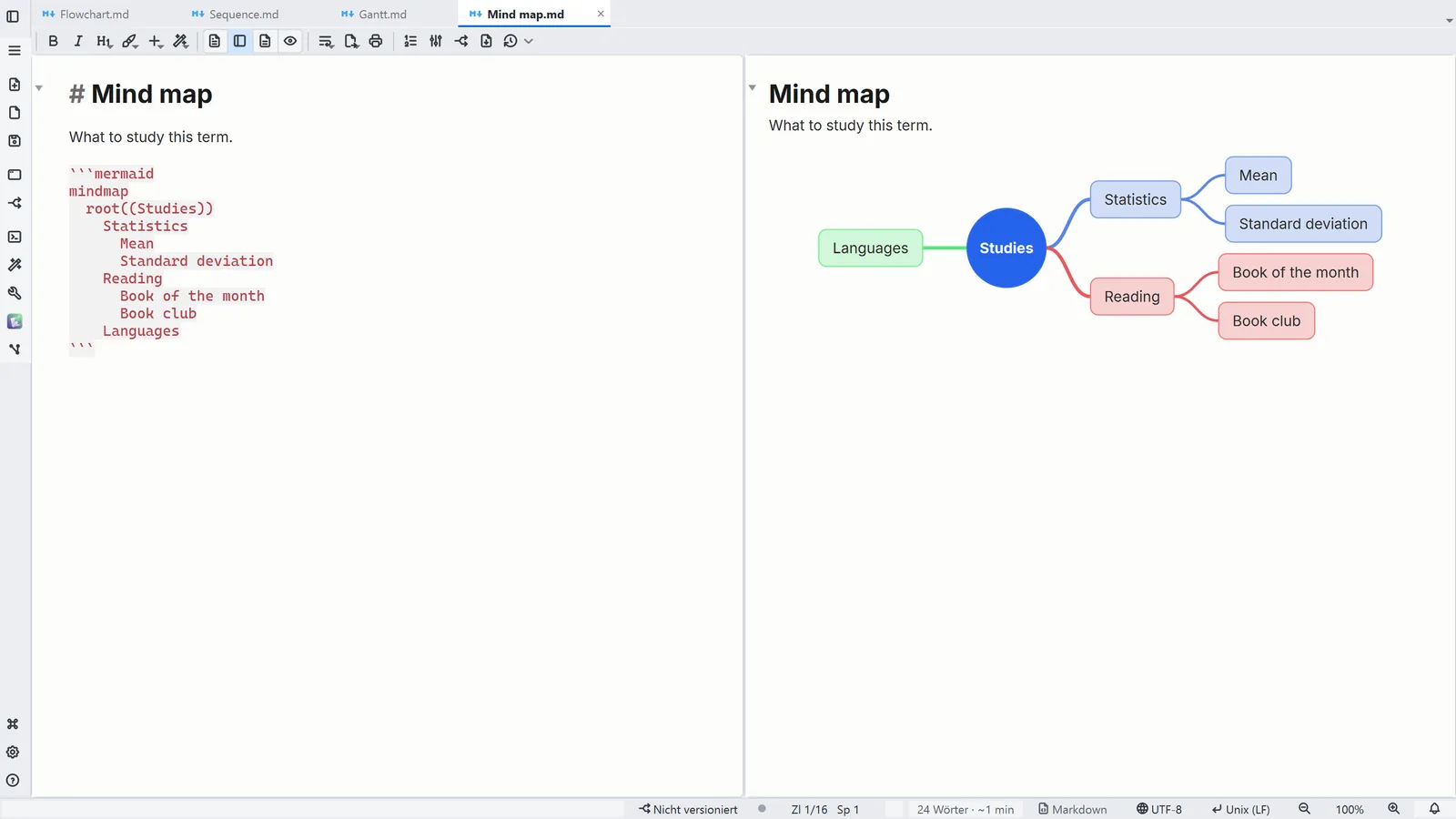Click the Book of the month node

[1296, 272]
